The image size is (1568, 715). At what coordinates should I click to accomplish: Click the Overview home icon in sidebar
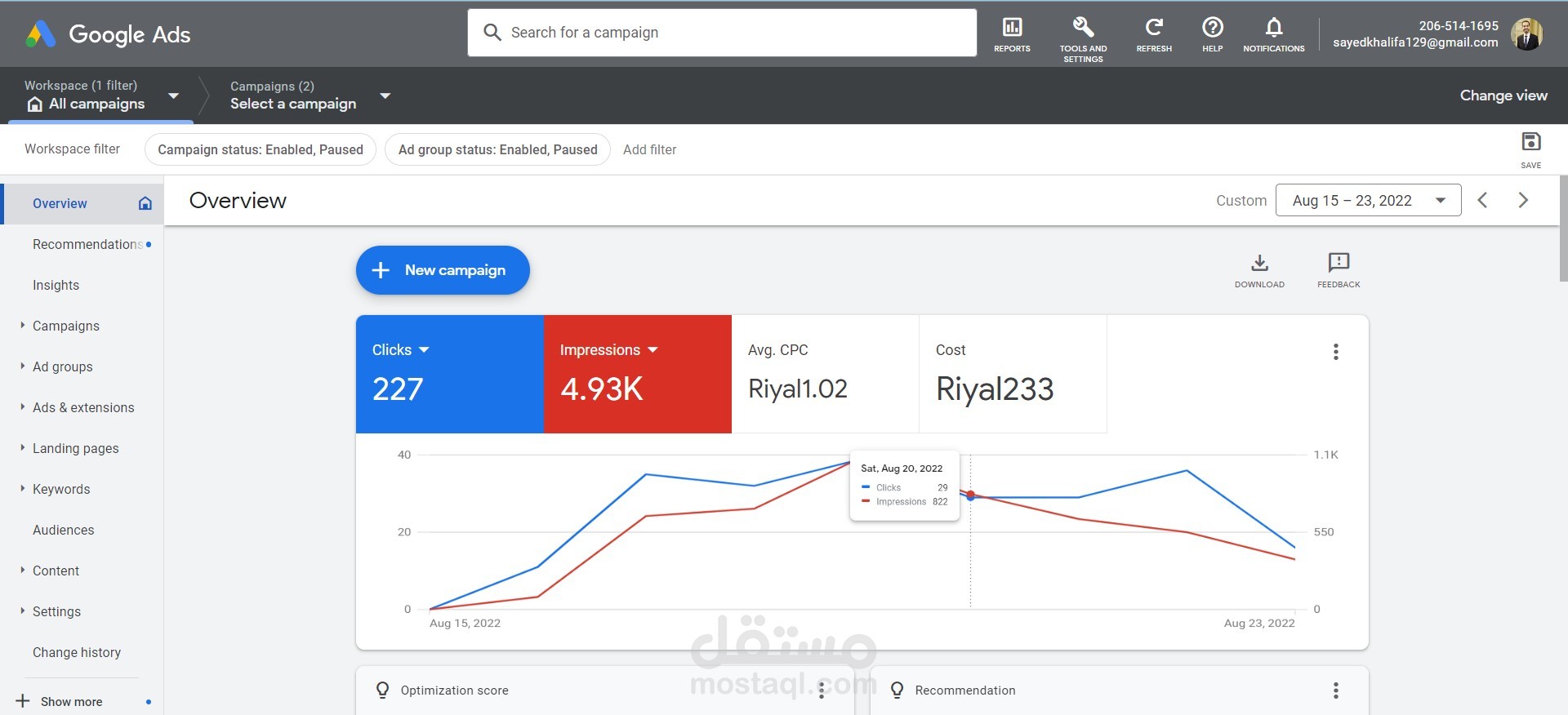click(x=145, y=203)
